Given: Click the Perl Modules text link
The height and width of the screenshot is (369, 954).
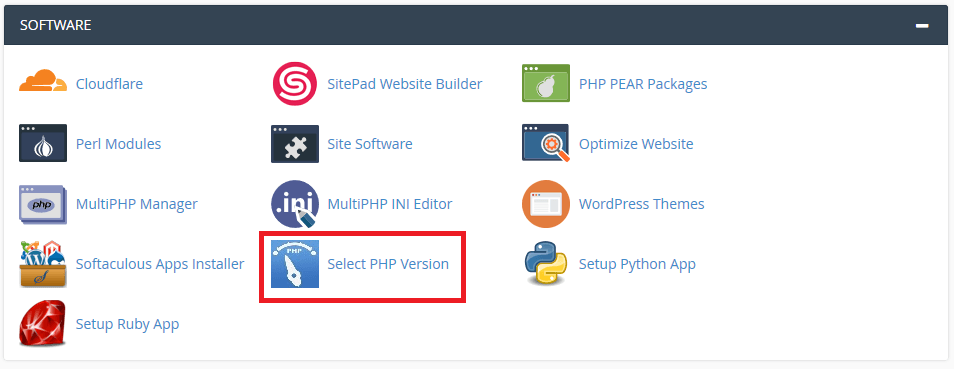Looking at the screenshot, I should pos(119,144).
